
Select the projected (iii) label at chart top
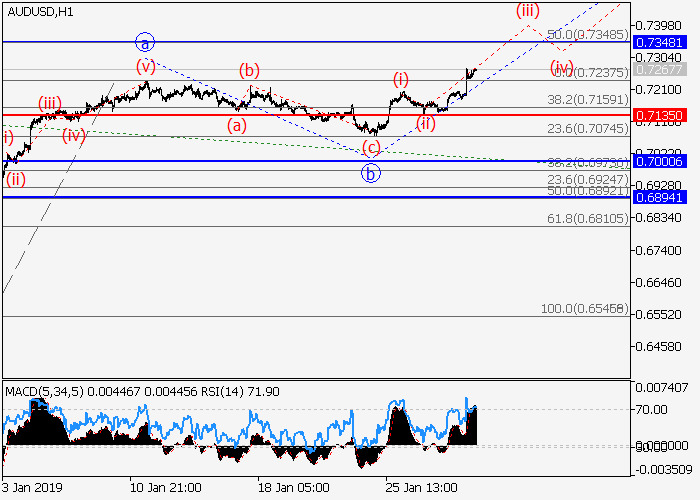click(528, 11)
